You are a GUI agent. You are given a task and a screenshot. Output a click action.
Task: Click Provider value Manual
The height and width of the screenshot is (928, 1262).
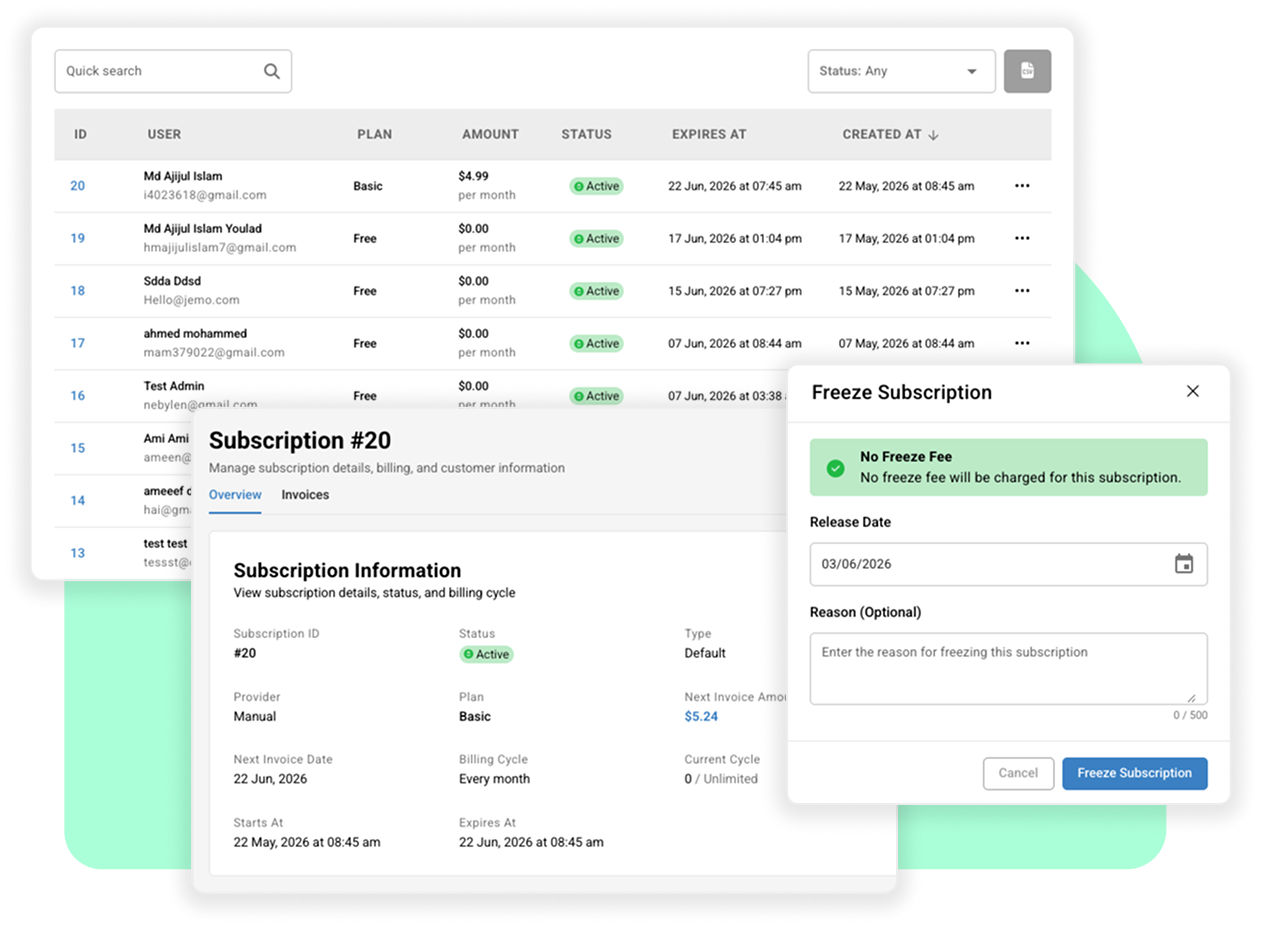(x=255, y=716)
